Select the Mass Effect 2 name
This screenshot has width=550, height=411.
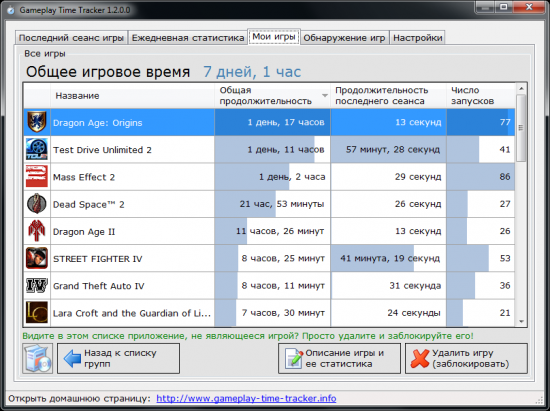click(84, 177)
